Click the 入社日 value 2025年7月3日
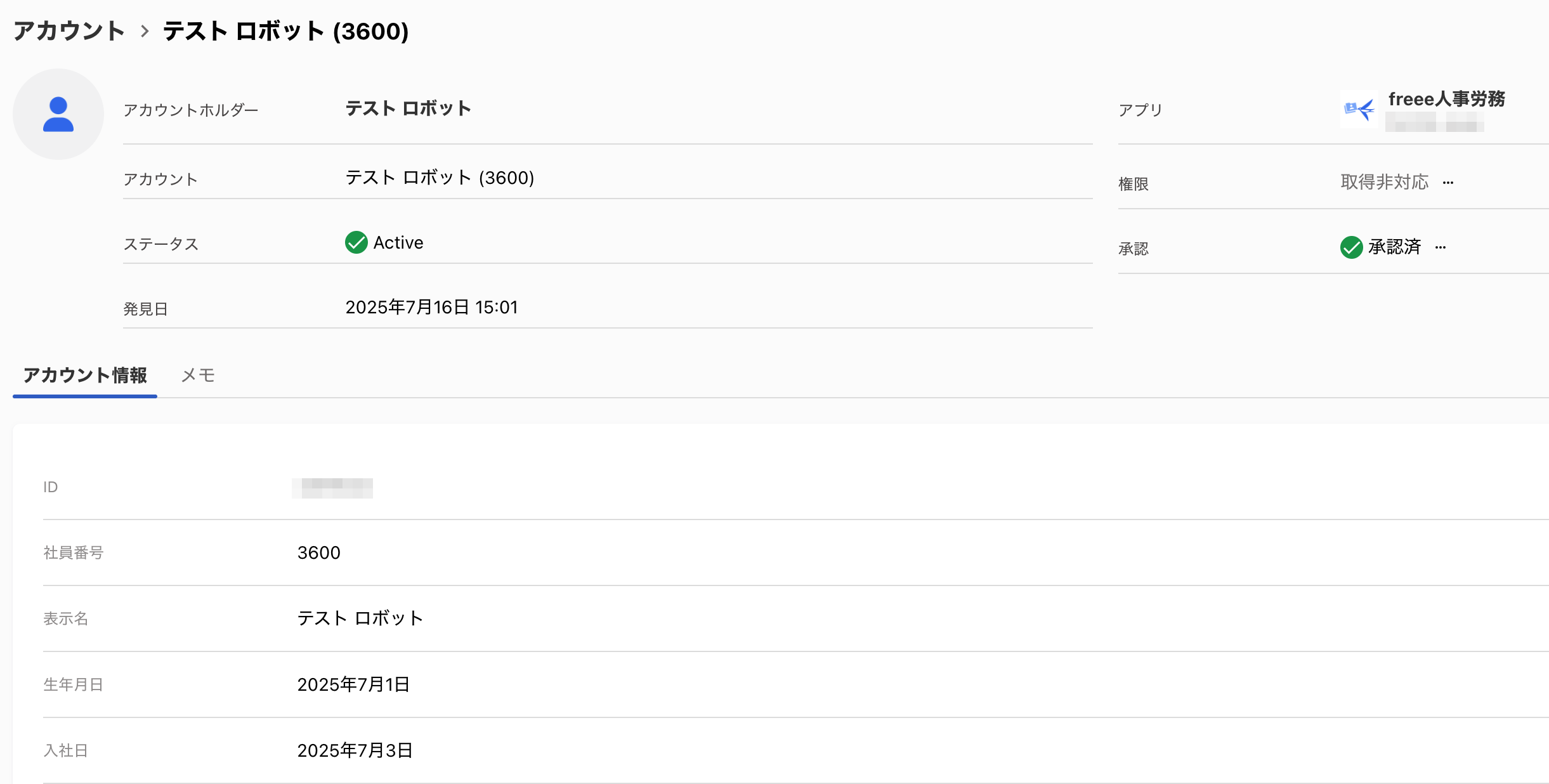This screenshot has height=784, width=1549. click(x=355, y=751)
